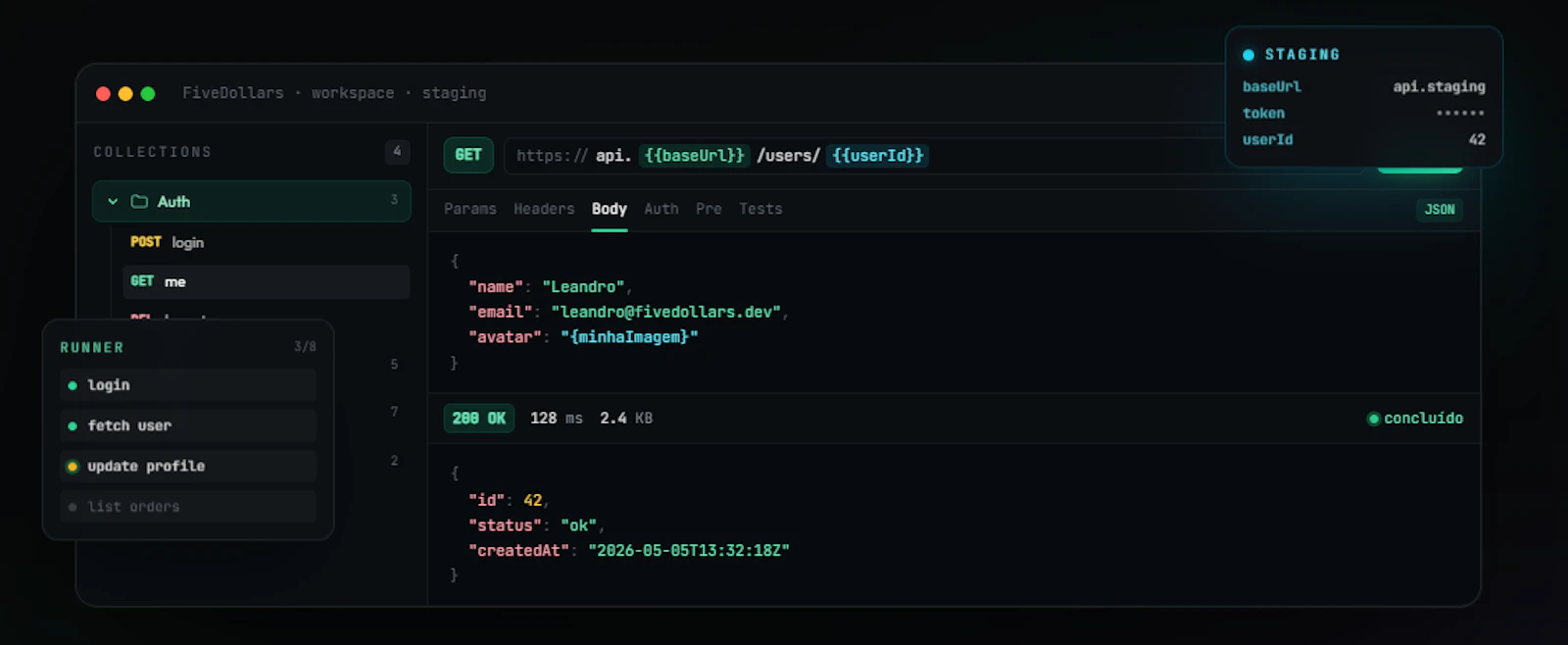Click the masked token value dots

pyautogui.click(x=1460, y=113)
